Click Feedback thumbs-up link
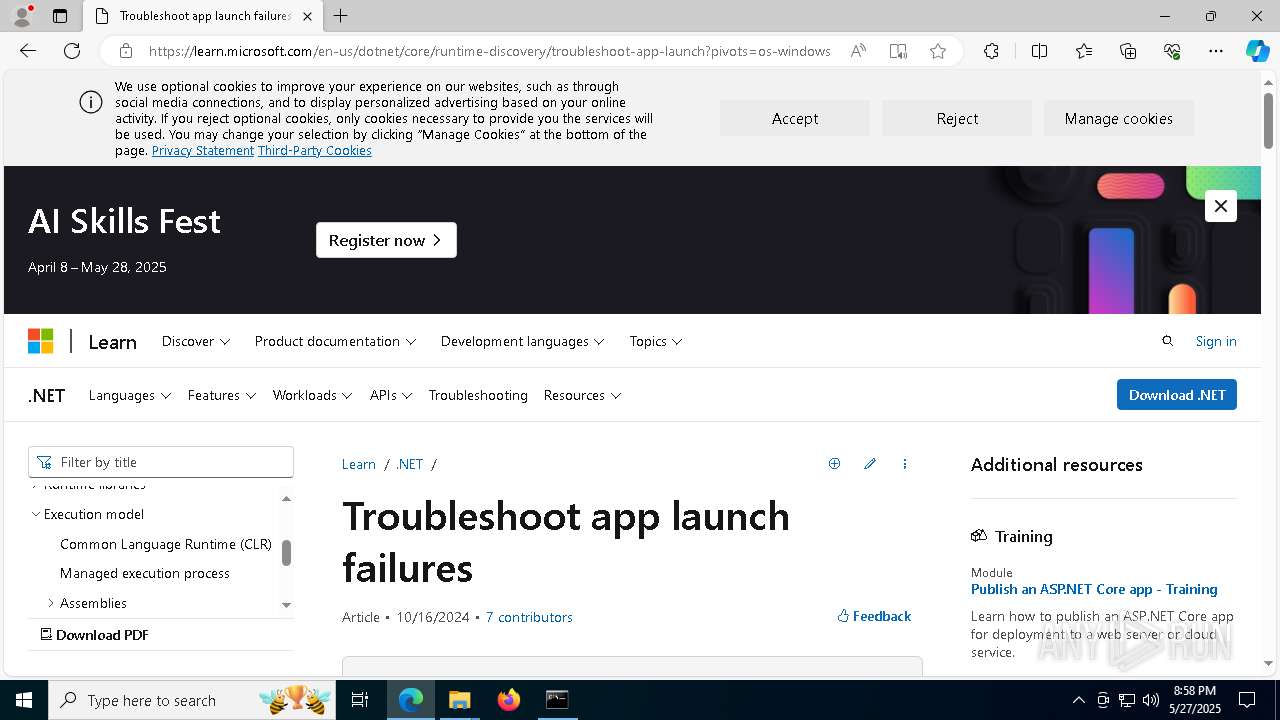Viewport: 1280px width, 720px height. pyautogui.click(x=874, y=616)
